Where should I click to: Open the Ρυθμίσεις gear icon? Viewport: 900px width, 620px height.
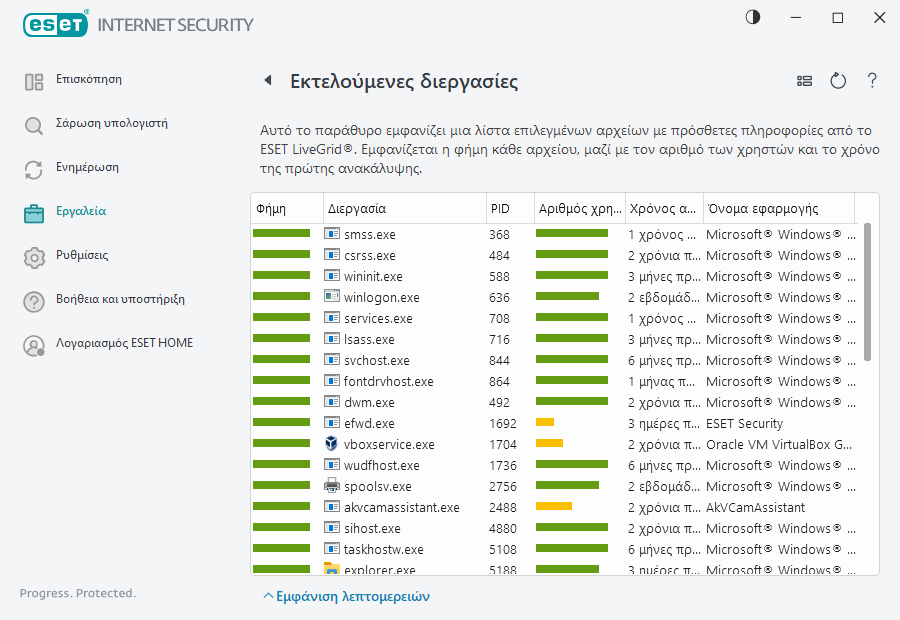tap(34, 257)
